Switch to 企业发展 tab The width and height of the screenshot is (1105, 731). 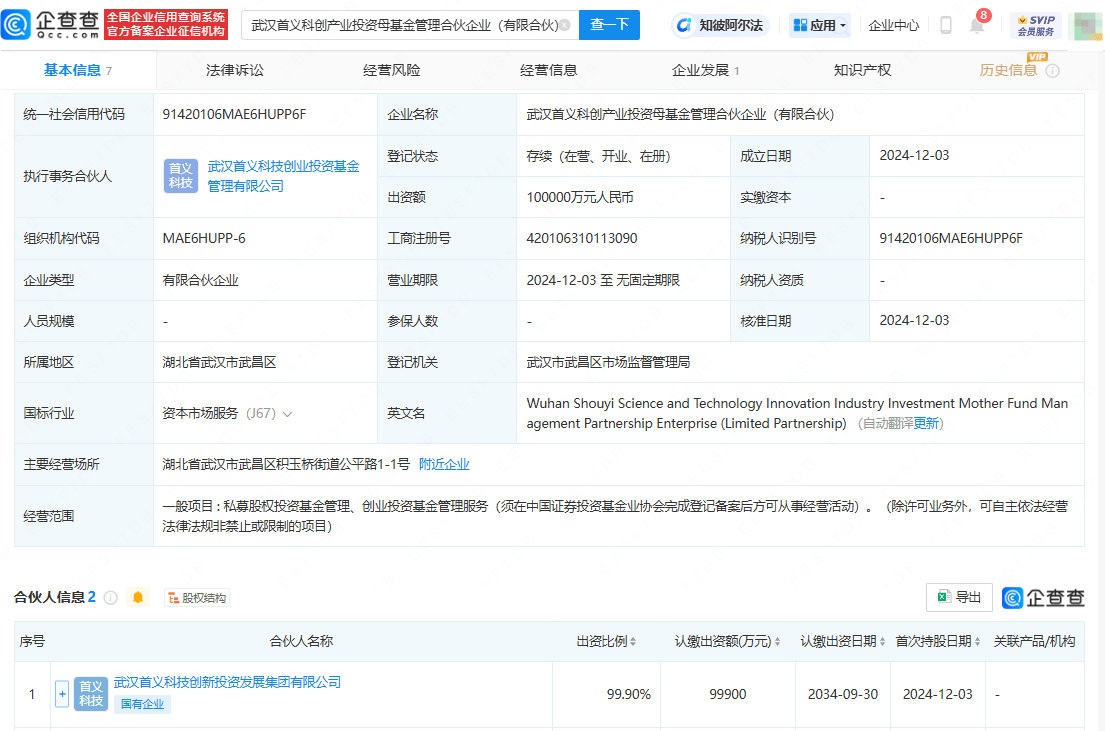(705, 70)
